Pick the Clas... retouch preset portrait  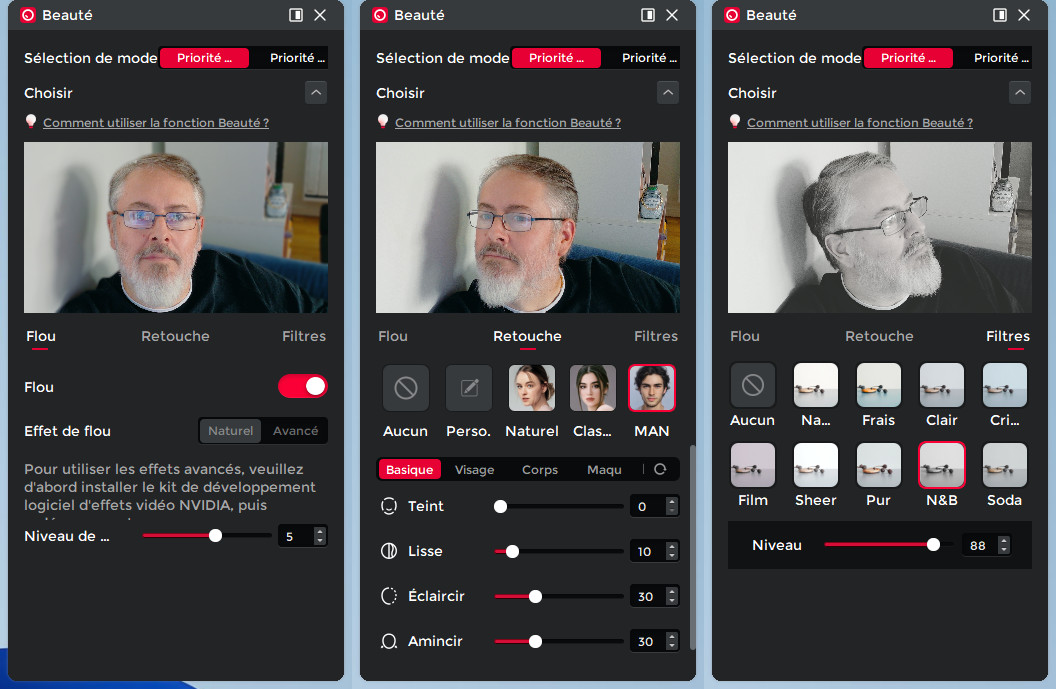point(592,388)
